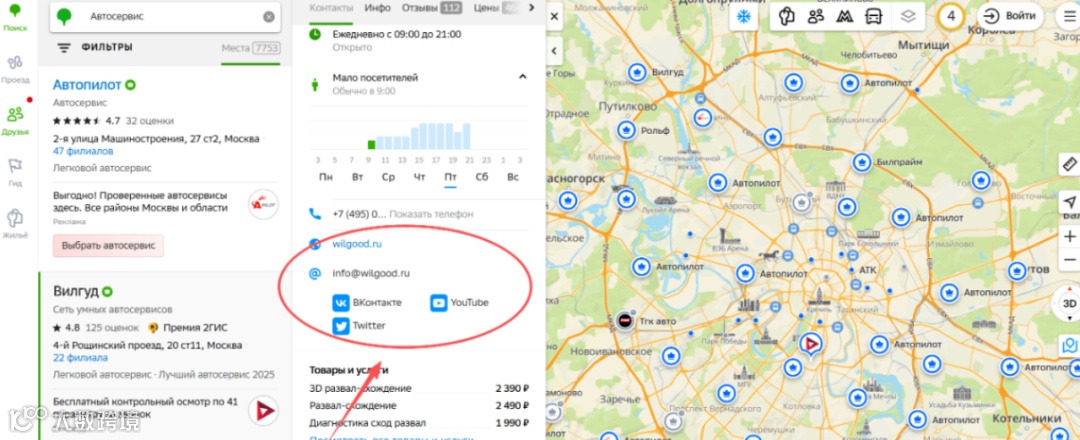Toggle the public transport bus layer
This screenshot has width=1080, height=440.
(875, 17)
